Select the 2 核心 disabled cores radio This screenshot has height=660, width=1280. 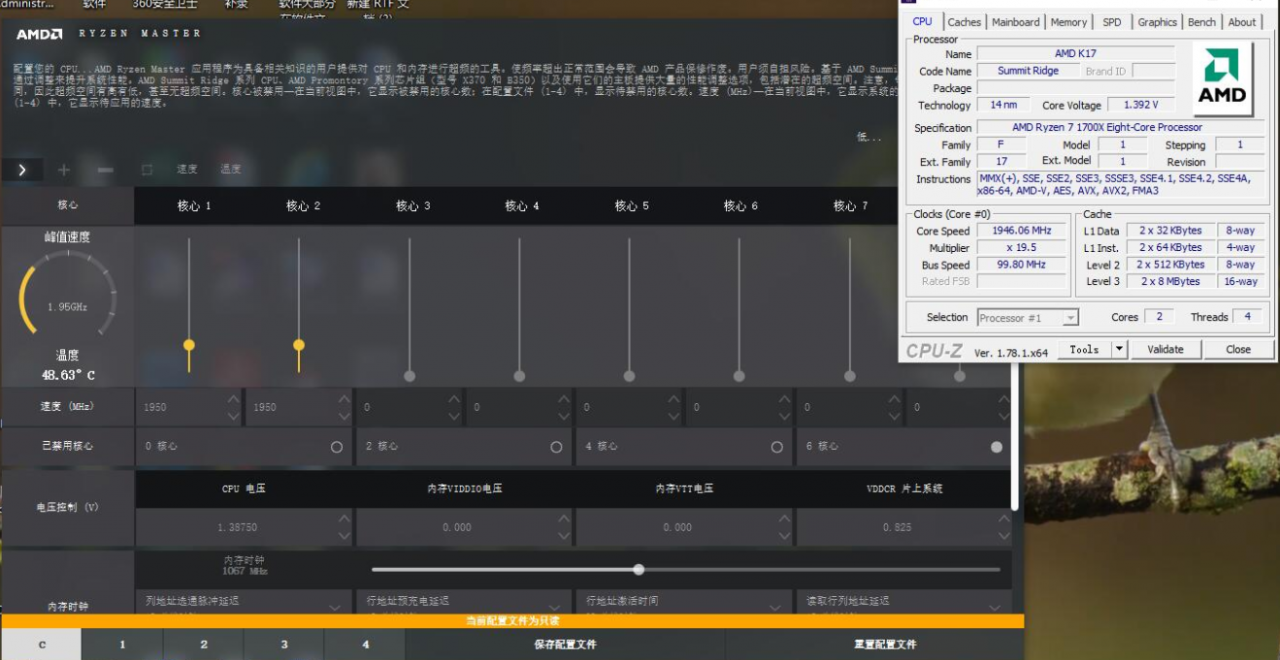(x=557, y=447)
